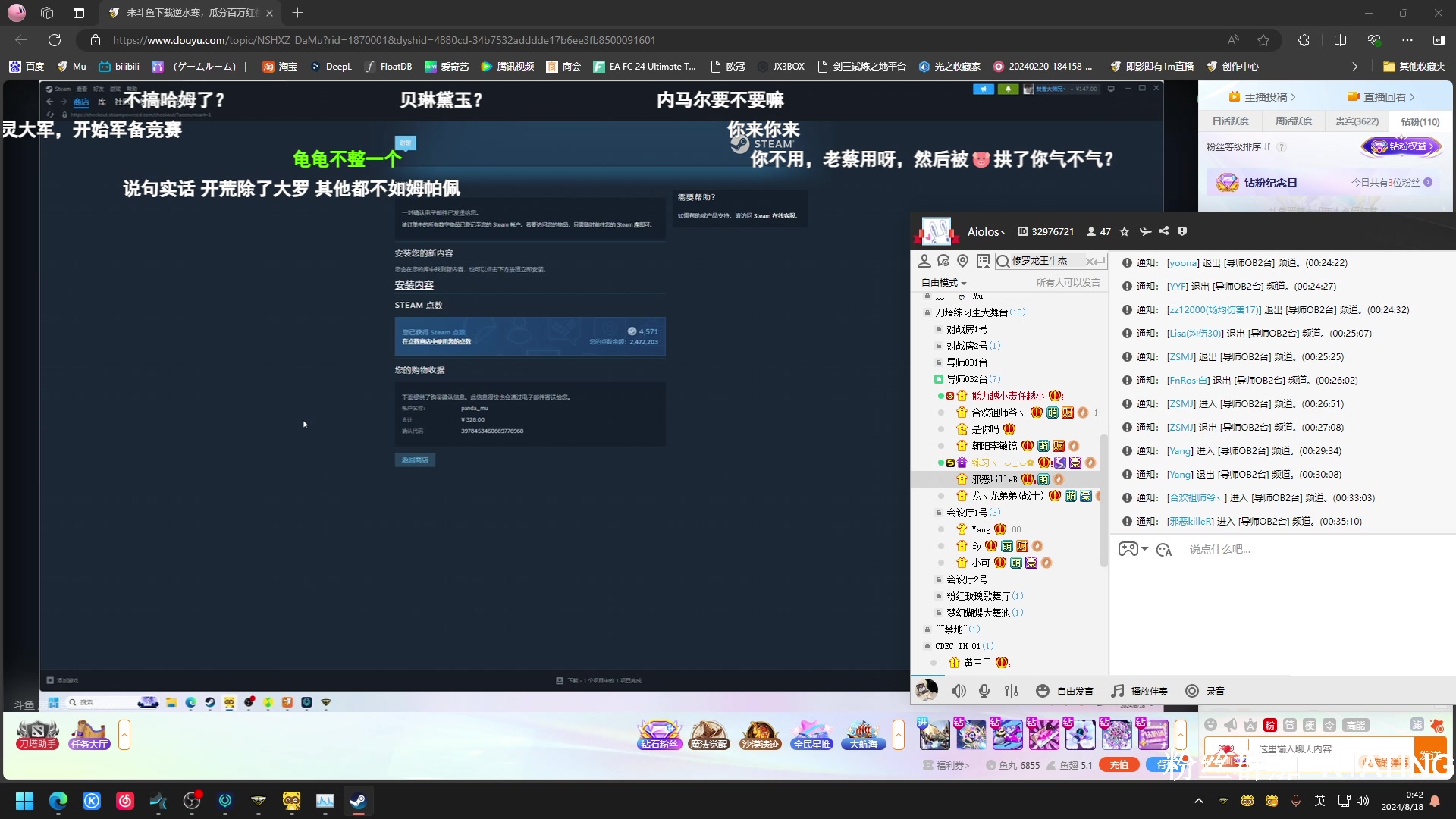Screen dimensions: 1456x819
Task: Open the 任务大厅 icon
Action: coord(89,735)
